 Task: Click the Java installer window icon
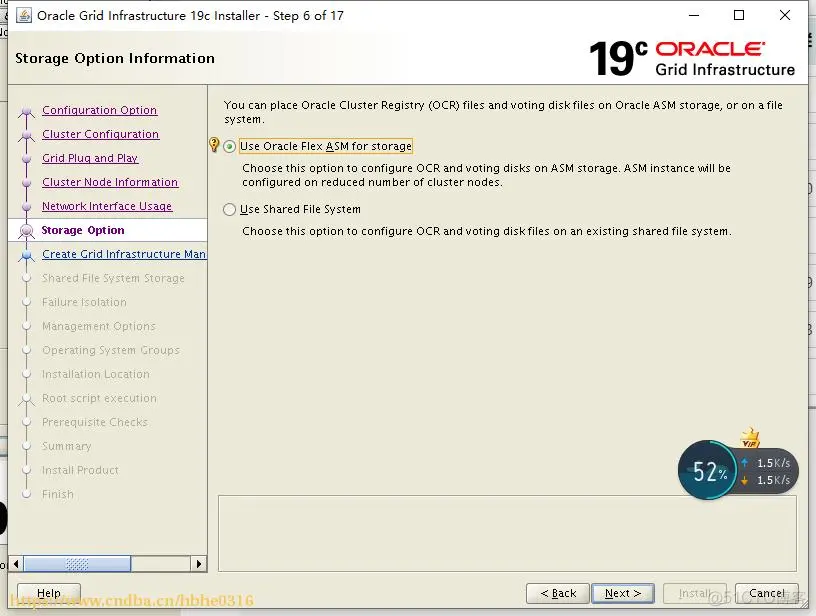[x=24, y=16]
